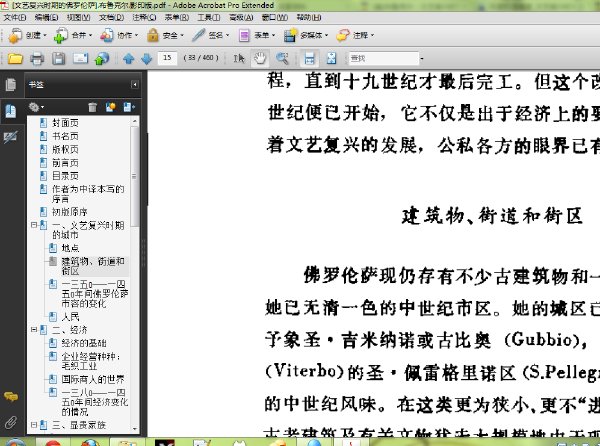This screenshot has width=600, height=446.
Task: Open the 窗口 (Window) menu
Action: (274, 17)
